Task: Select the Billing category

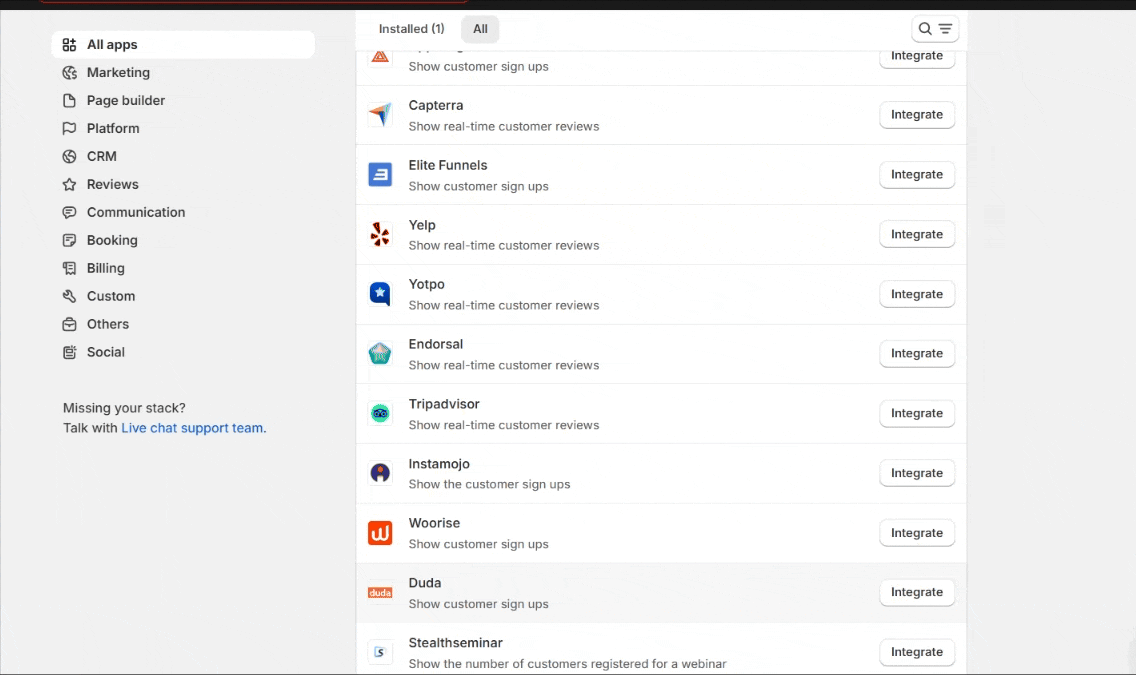Action: (105, 269)
